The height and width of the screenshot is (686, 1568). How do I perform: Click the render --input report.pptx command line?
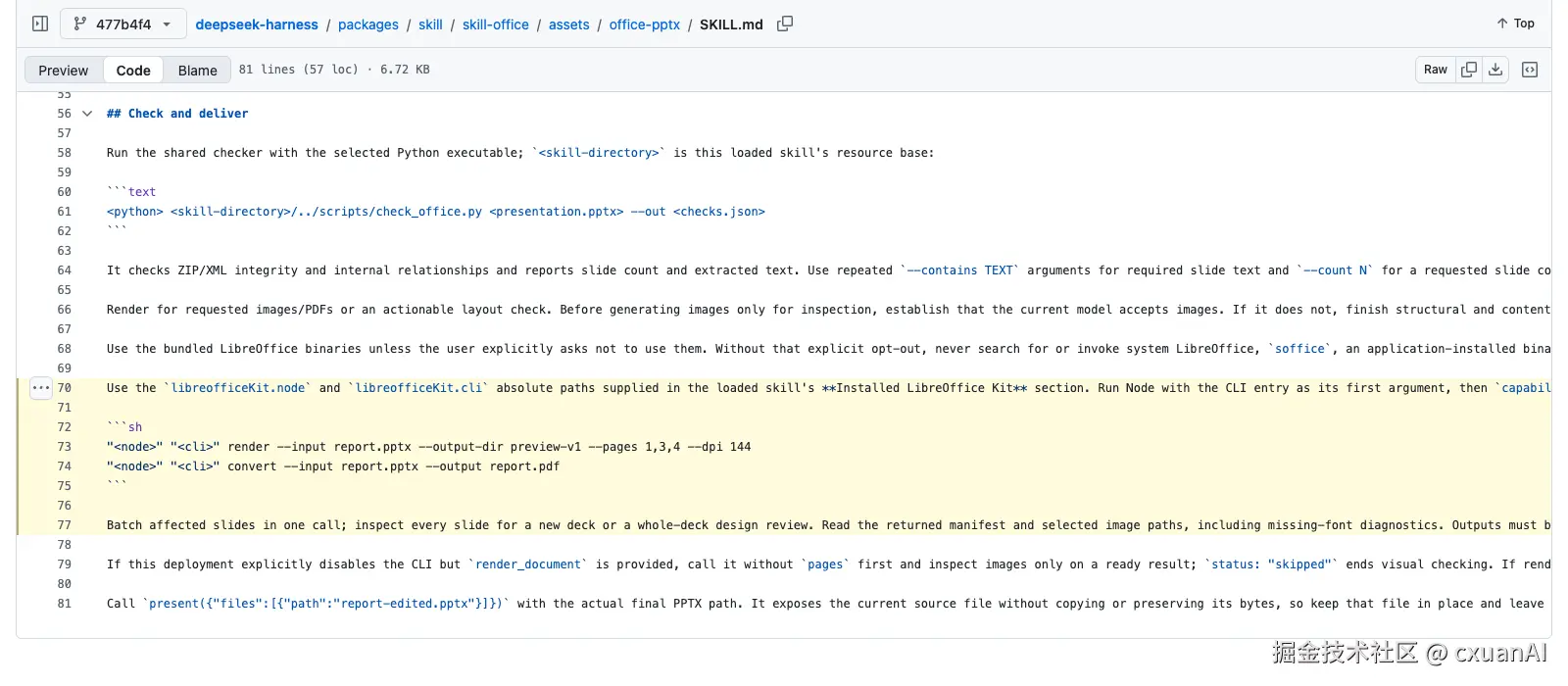point(429,447)
